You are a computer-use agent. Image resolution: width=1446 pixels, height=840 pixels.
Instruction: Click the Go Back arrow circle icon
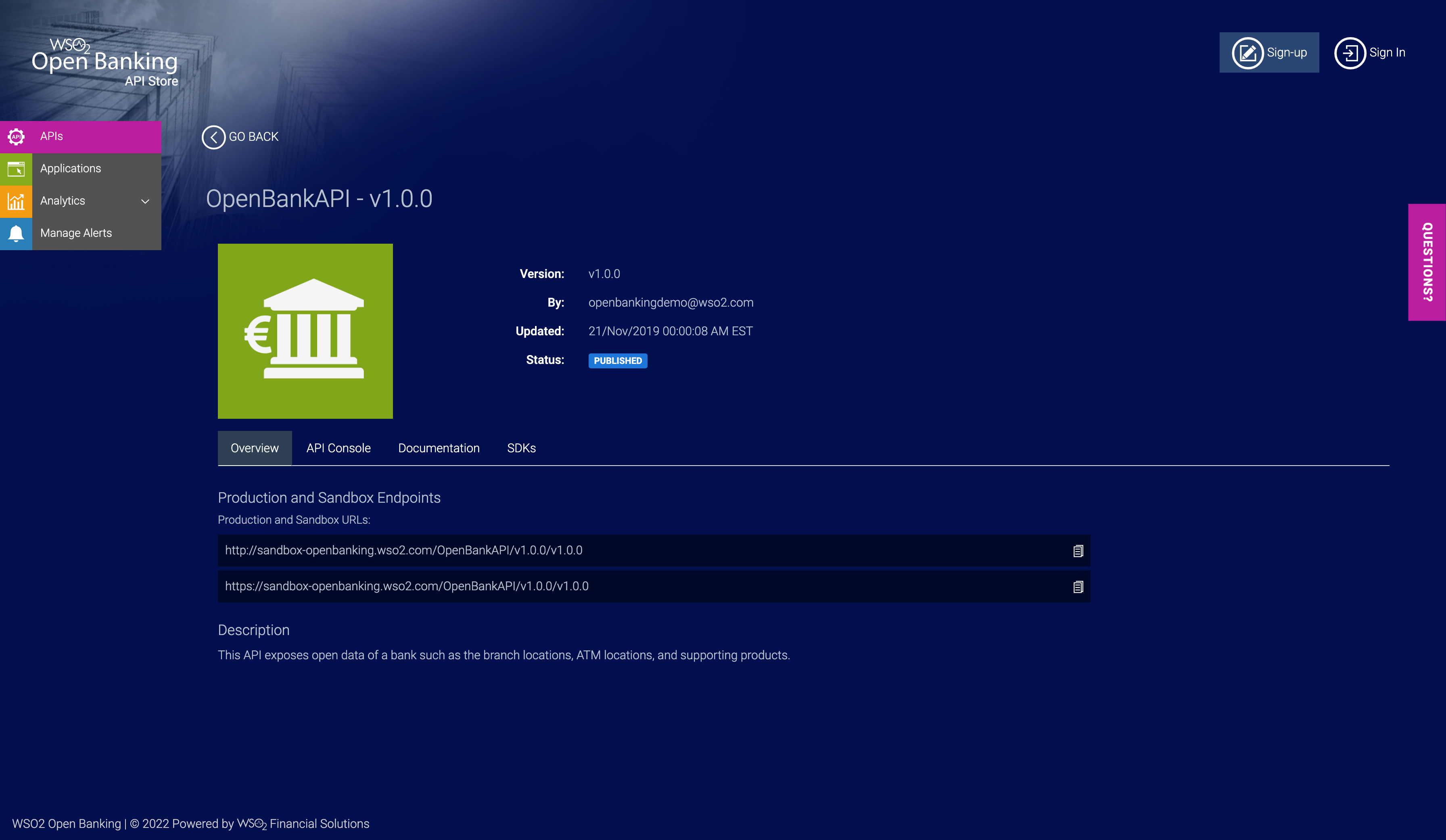(x=213, y=137)
